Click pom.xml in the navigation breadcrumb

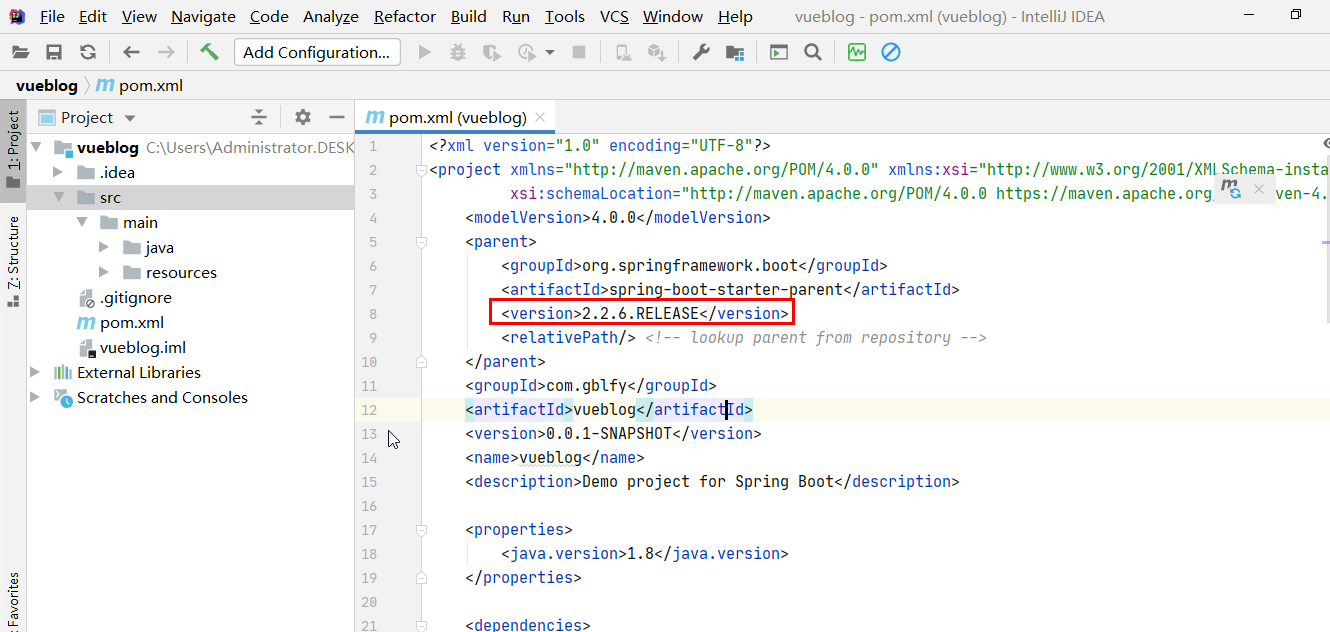151,86
